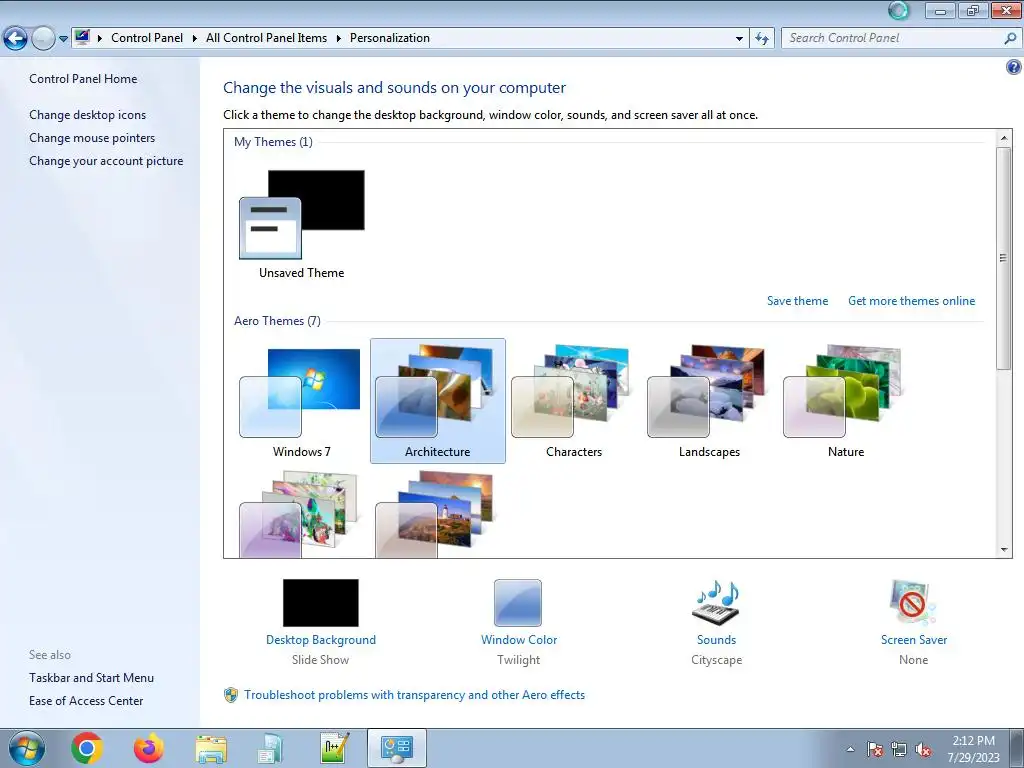1024x768 pixels.
Task: Open Windows Explorer from taskbar
Action: [211, 749]
